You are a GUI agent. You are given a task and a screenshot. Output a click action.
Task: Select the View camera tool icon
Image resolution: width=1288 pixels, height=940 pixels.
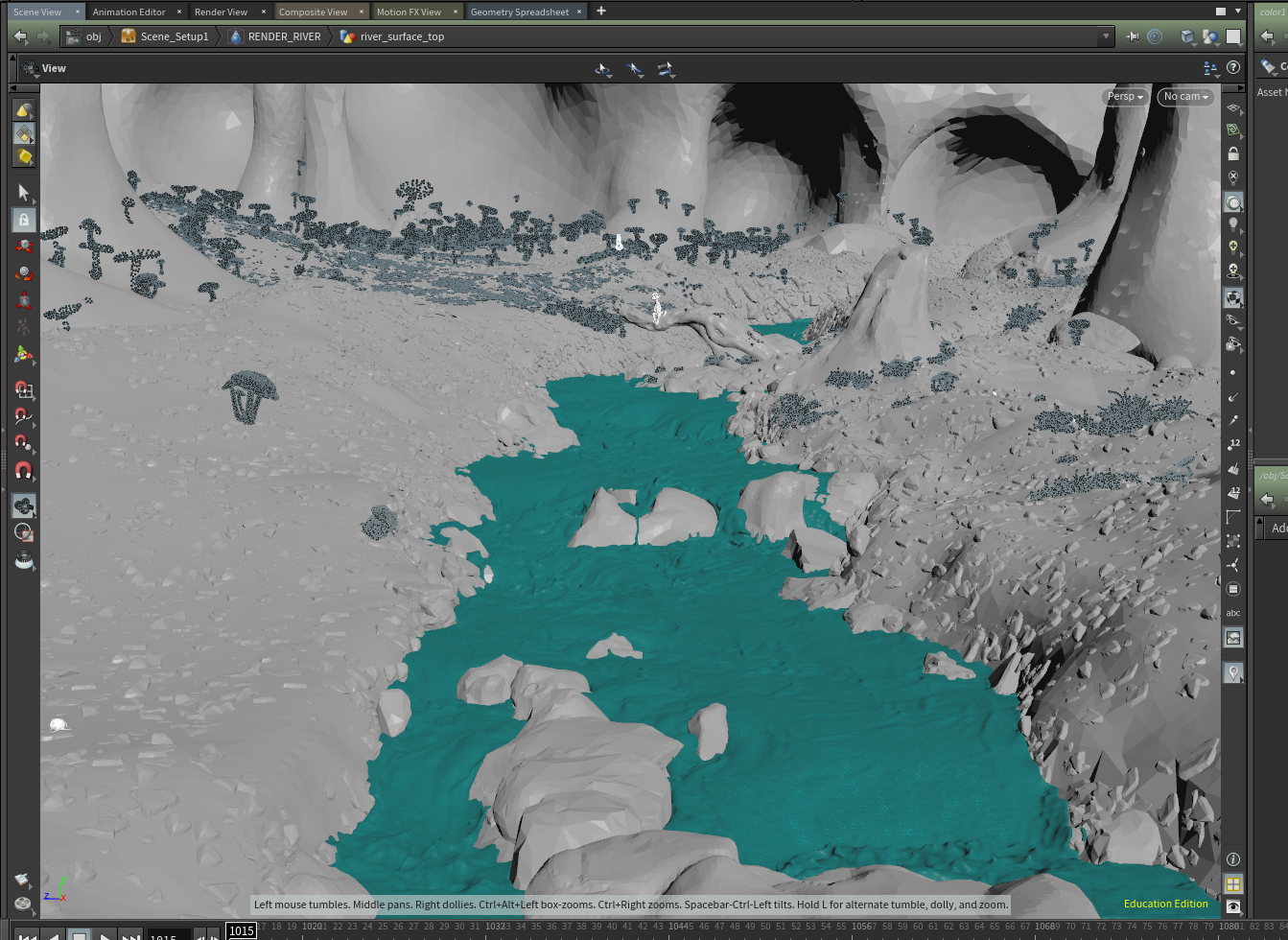click(x=24, y=505)
